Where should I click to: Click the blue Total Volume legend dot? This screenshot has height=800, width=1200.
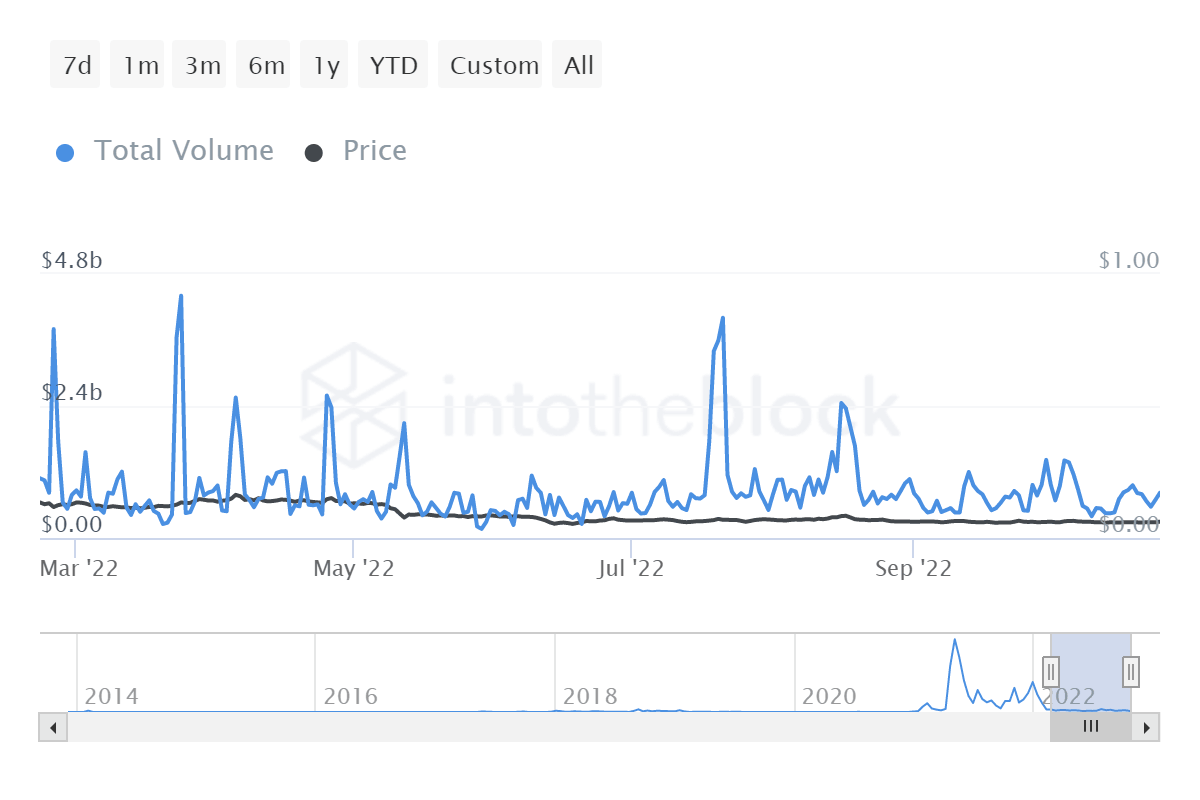point(66,153)
